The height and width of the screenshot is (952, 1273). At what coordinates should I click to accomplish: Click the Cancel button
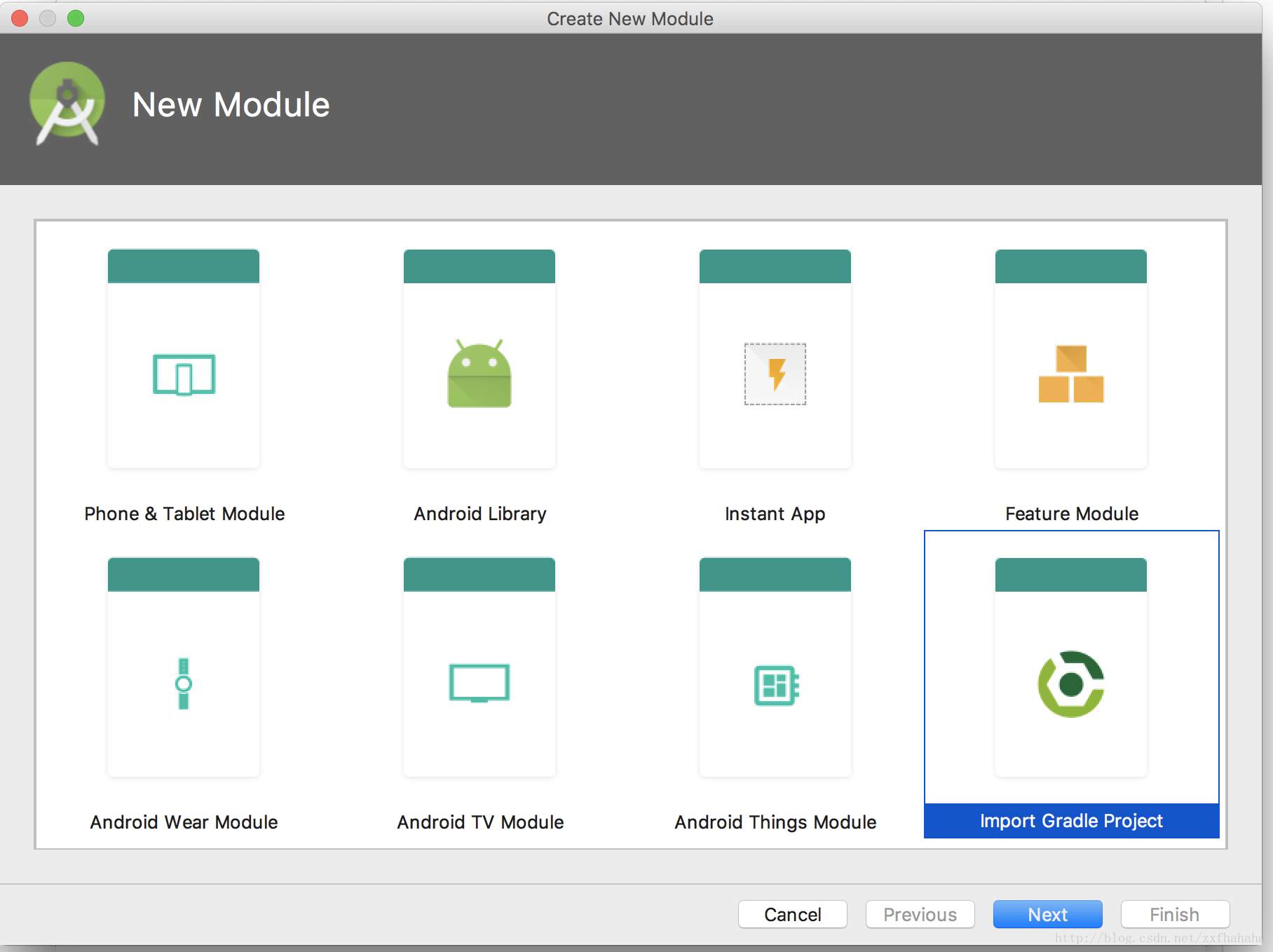(x=793, y=914)
